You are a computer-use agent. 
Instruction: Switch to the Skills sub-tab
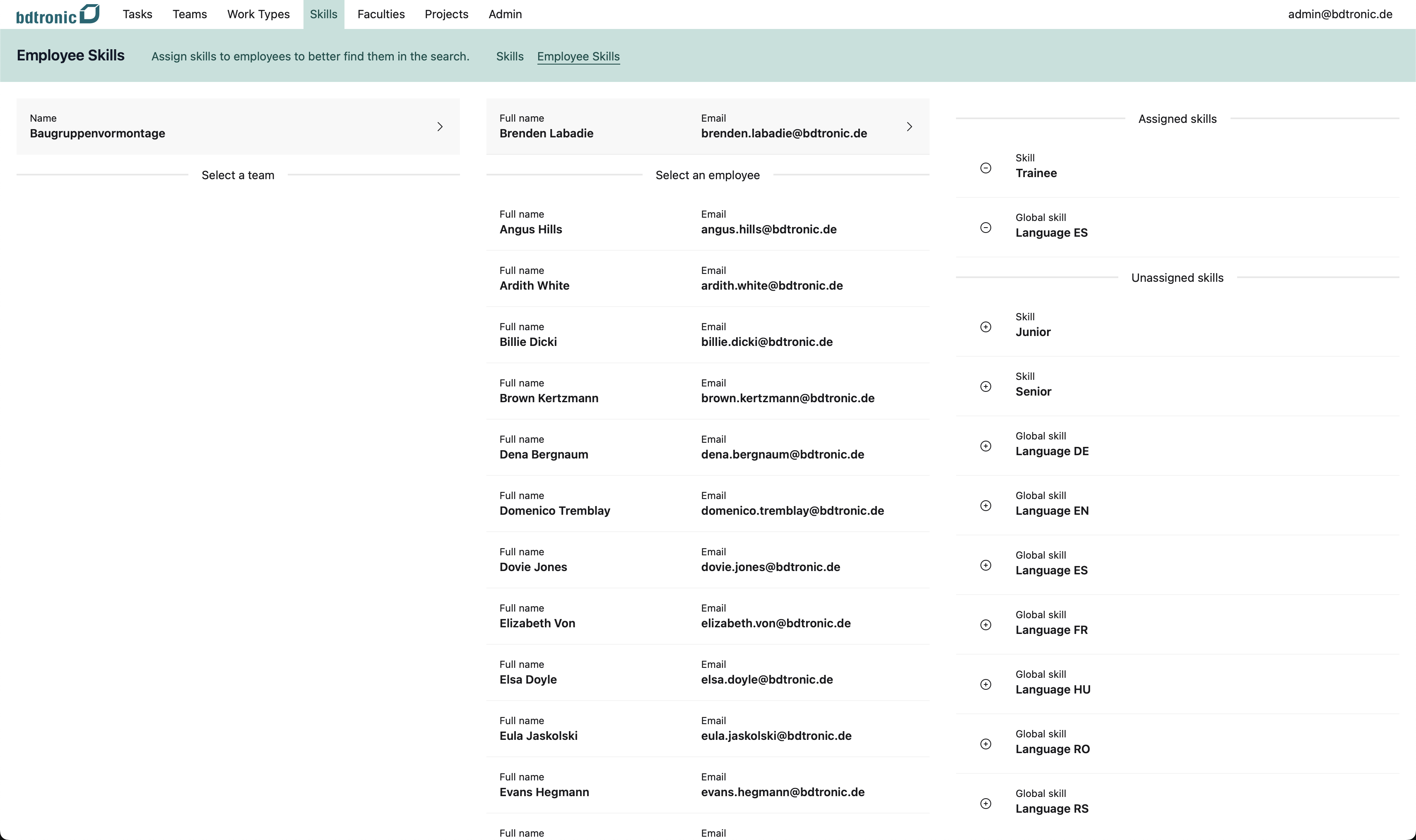509,56
